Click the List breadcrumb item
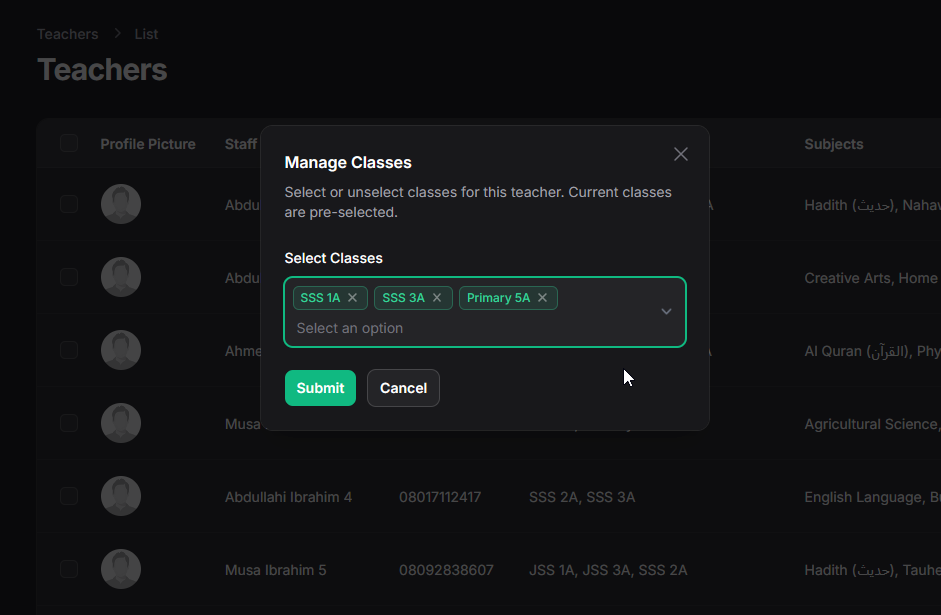 (146, 34)
